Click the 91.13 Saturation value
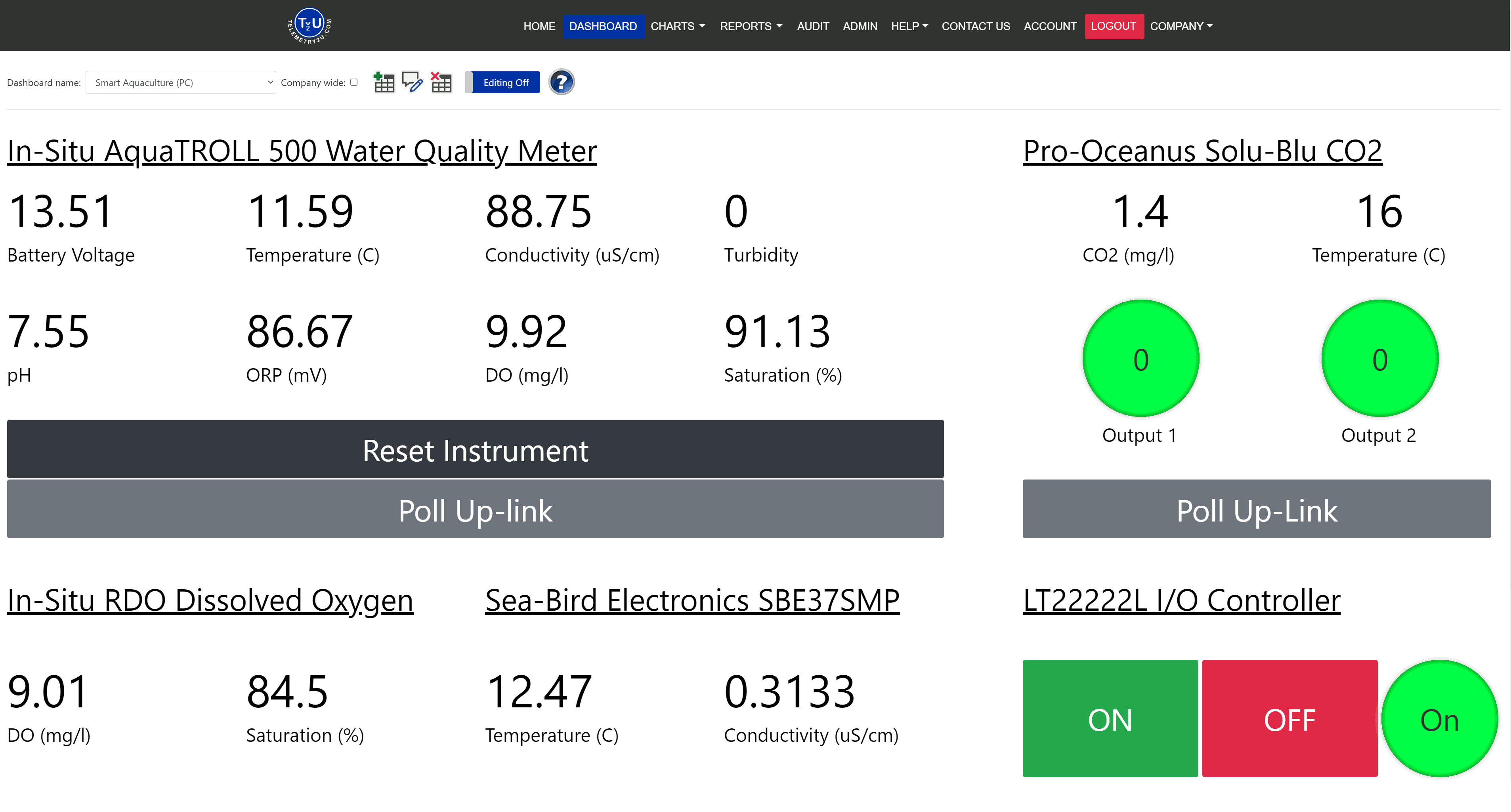1511x812 pixels. [x=777, y=331]
